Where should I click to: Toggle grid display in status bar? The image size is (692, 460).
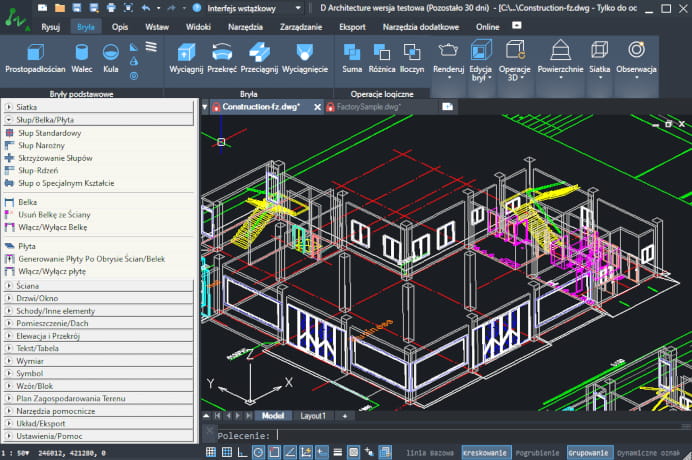pos(227,452)
